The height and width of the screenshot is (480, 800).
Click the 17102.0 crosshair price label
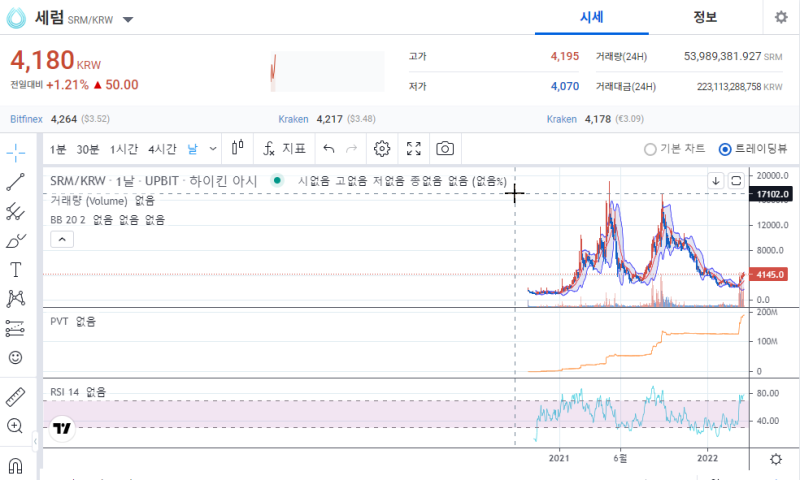771,194
